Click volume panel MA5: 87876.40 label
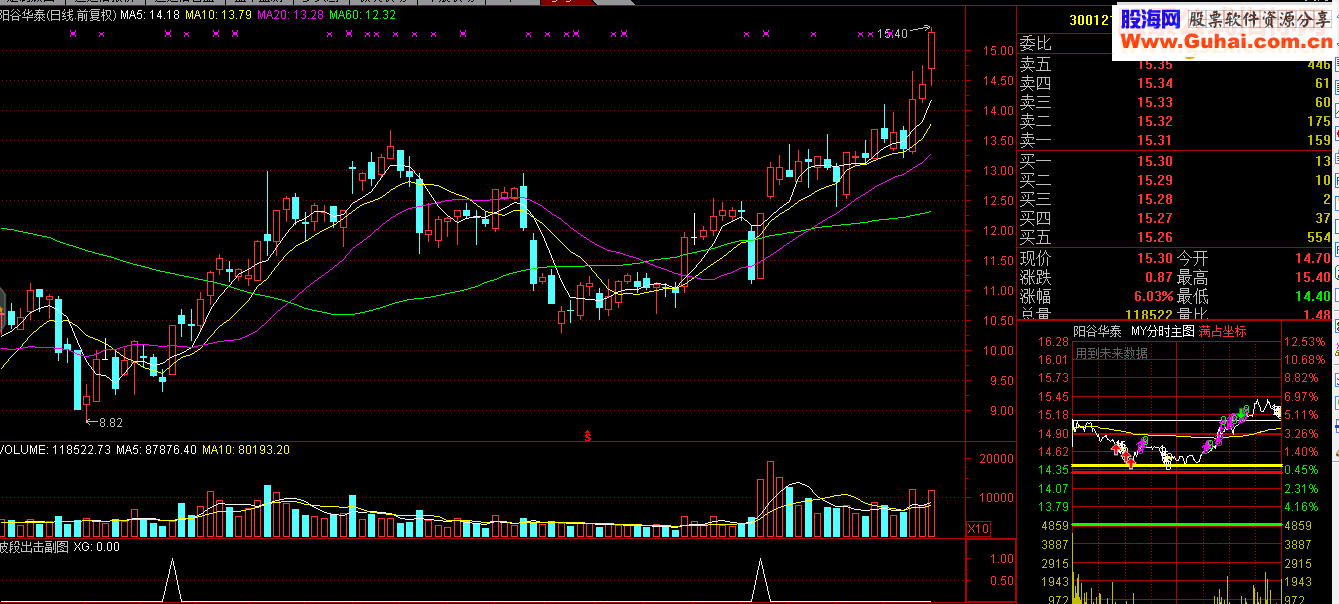Viewport: 1339px width, 604px height. (x=156, y=450)
